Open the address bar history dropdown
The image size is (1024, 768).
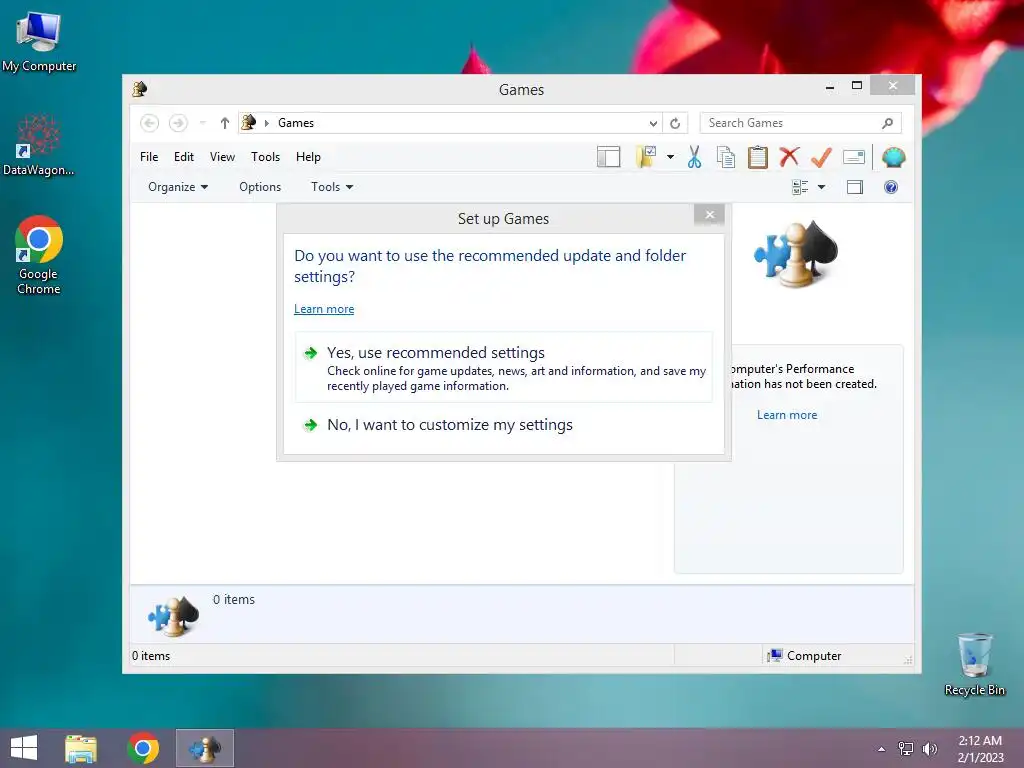tap(652, 123)
